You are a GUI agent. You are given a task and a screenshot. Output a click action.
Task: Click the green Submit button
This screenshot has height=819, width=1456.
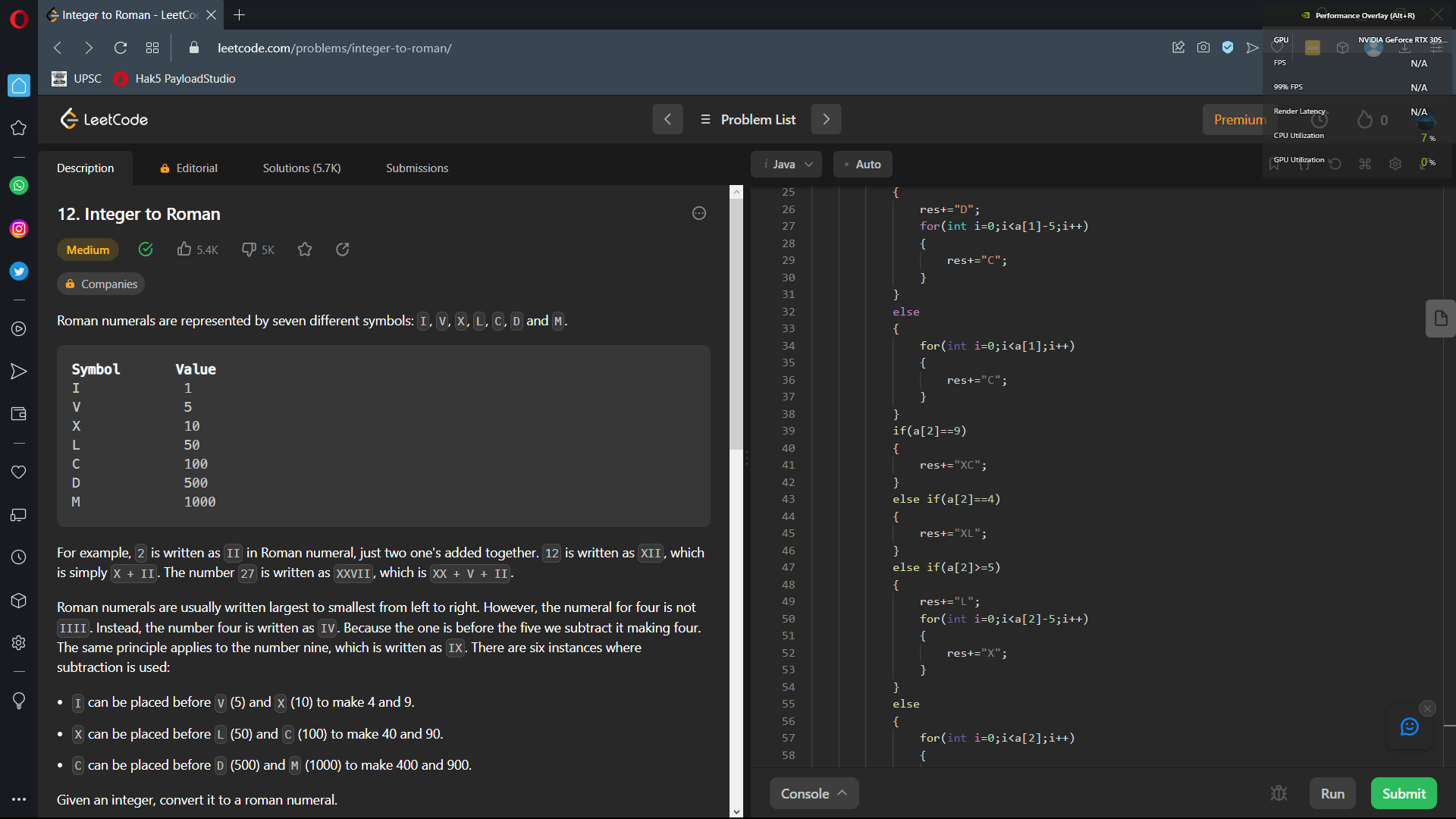1403,793
